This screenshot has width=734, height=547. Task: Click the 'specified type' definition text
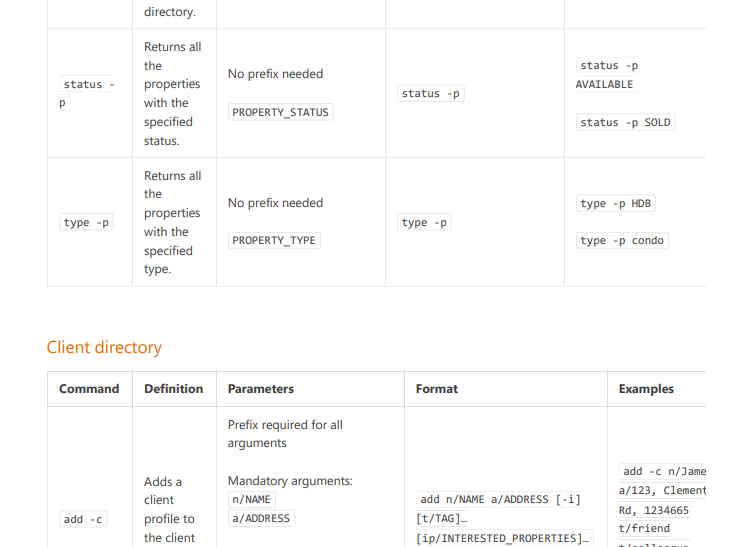point(168,260)
